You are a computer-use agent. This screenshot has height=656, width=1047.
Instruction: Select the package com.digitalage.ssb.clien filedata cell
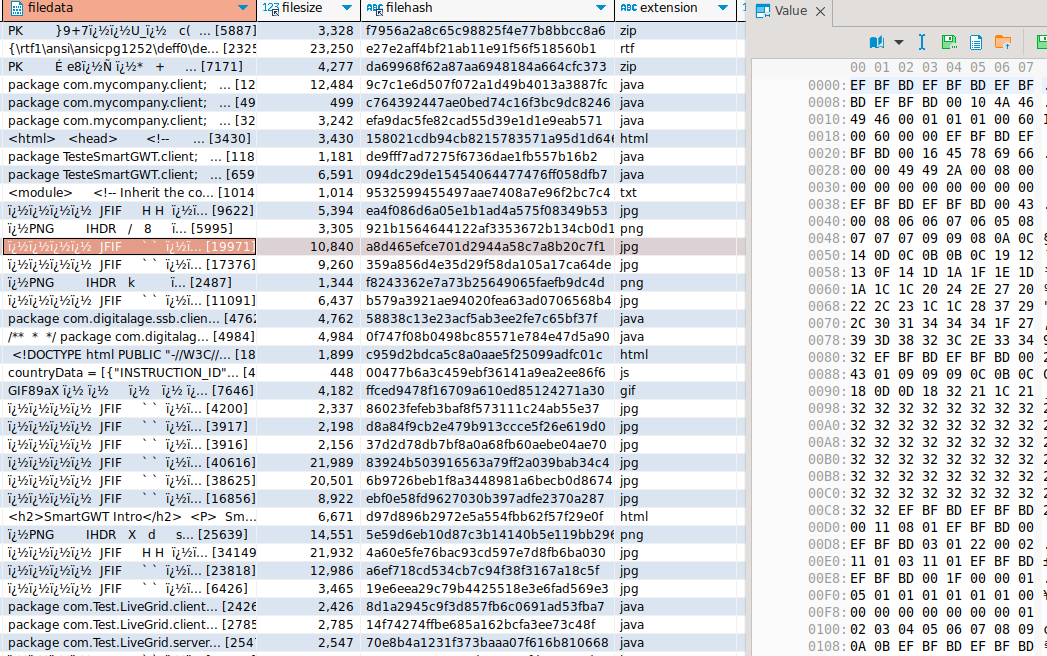130,319
